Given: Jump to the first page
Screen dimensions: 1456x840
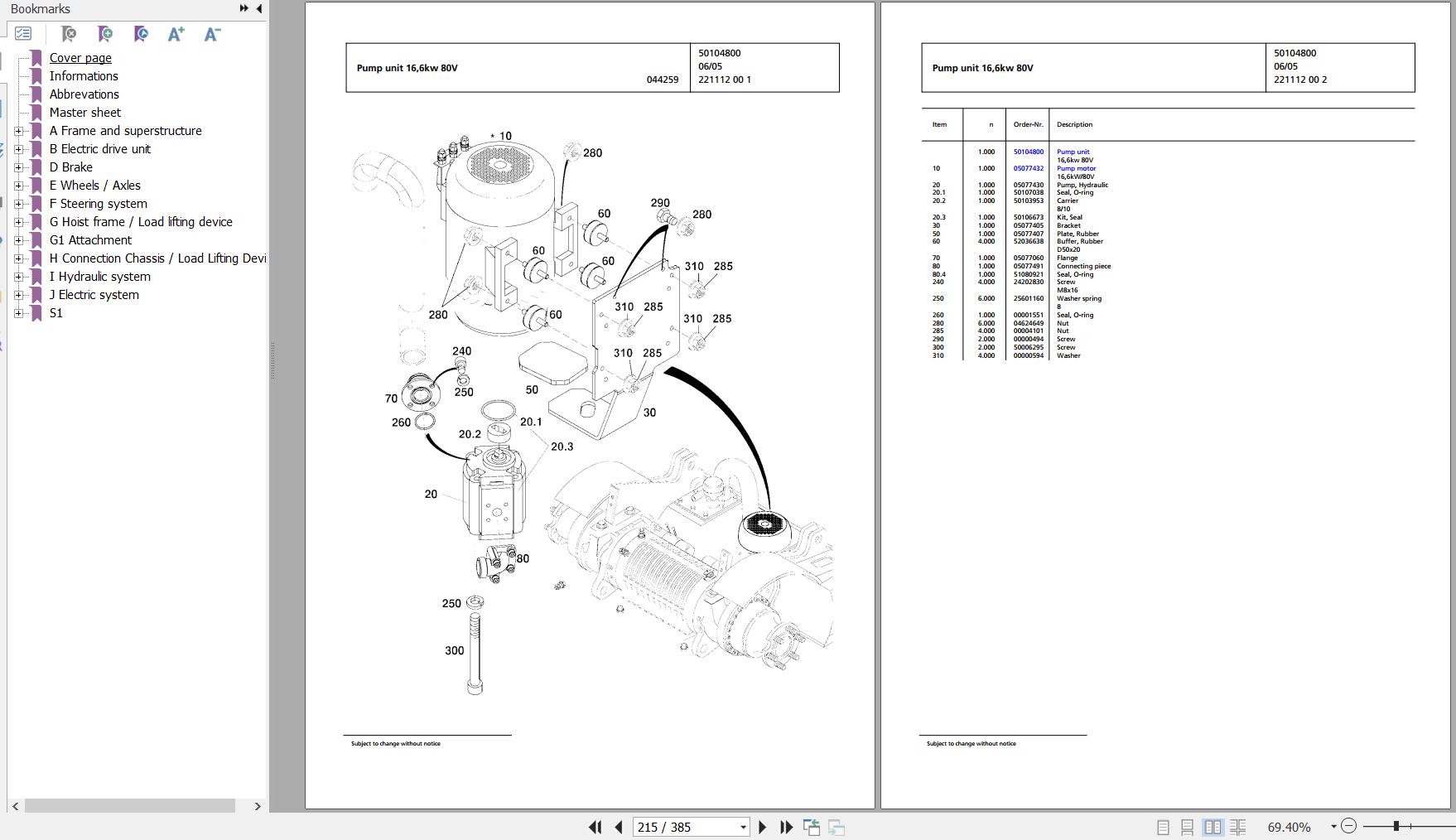Looking at the screenshot, I should tap(595, 827).
